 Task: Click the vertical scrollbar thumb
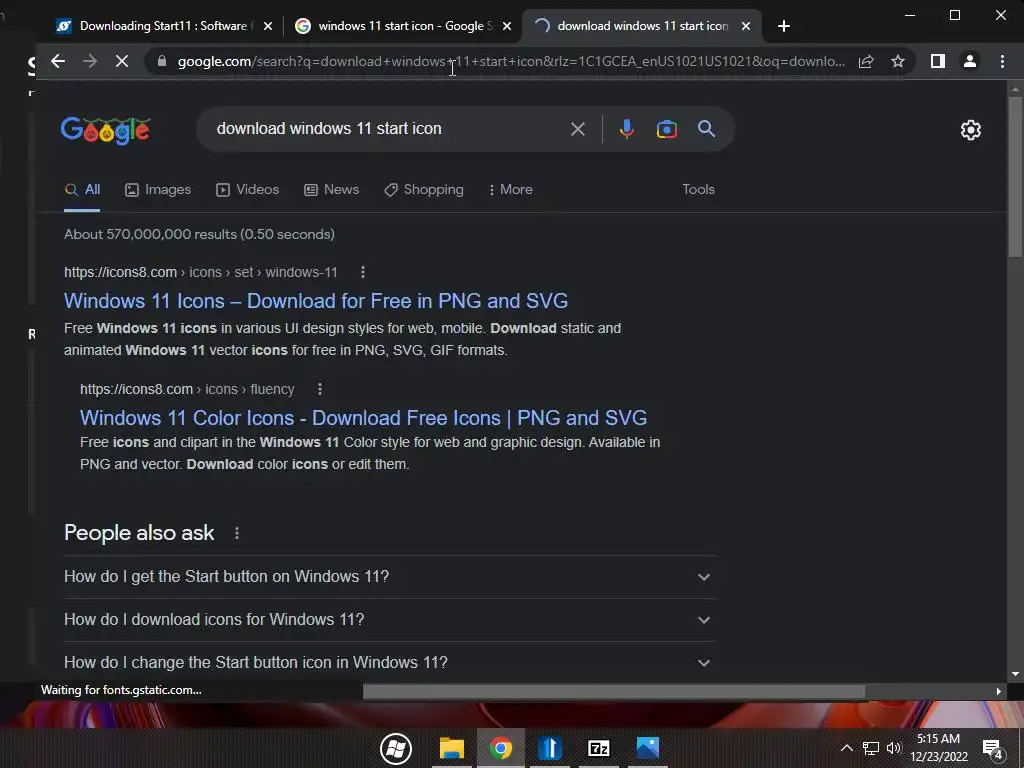point(1015,176)
